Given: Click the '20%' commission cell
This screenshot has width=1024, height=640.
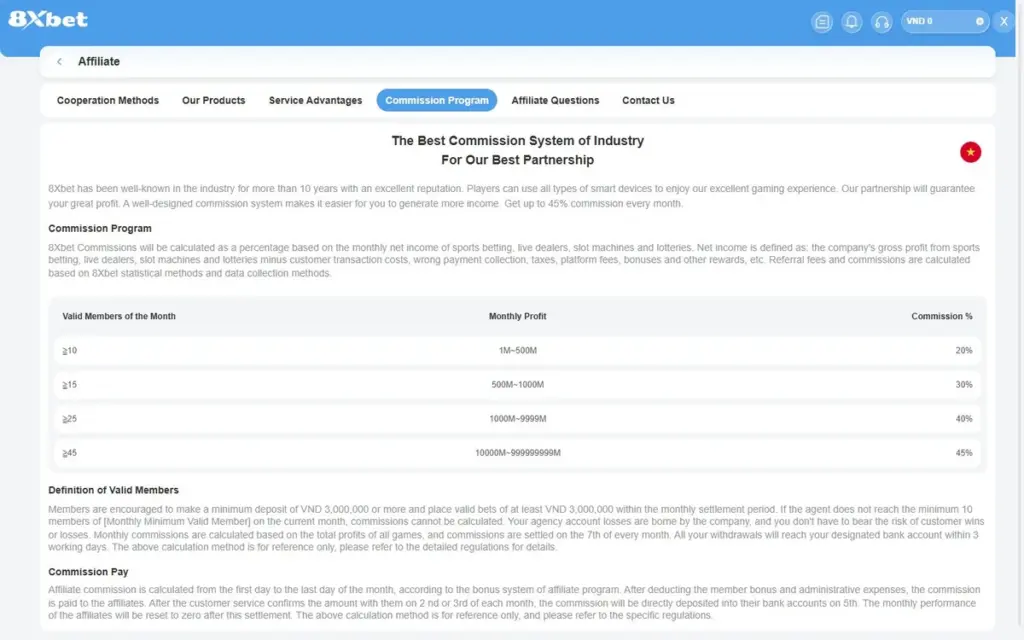Looking at the screenshot, I should (x=964, y=351).
